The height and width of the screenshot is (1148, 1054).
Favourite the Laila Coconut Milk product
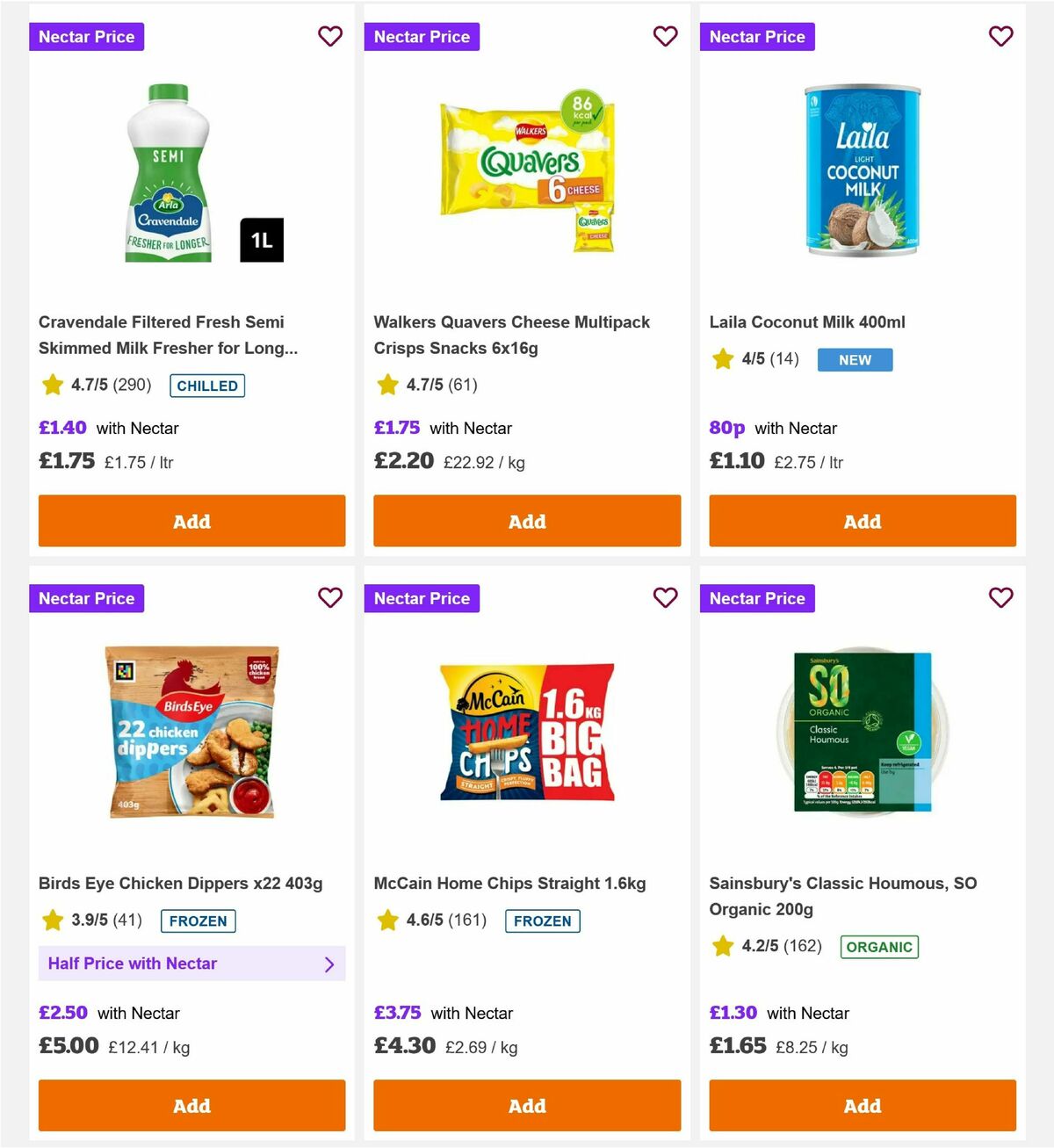pyautogui.click(x=1000, y=36)
